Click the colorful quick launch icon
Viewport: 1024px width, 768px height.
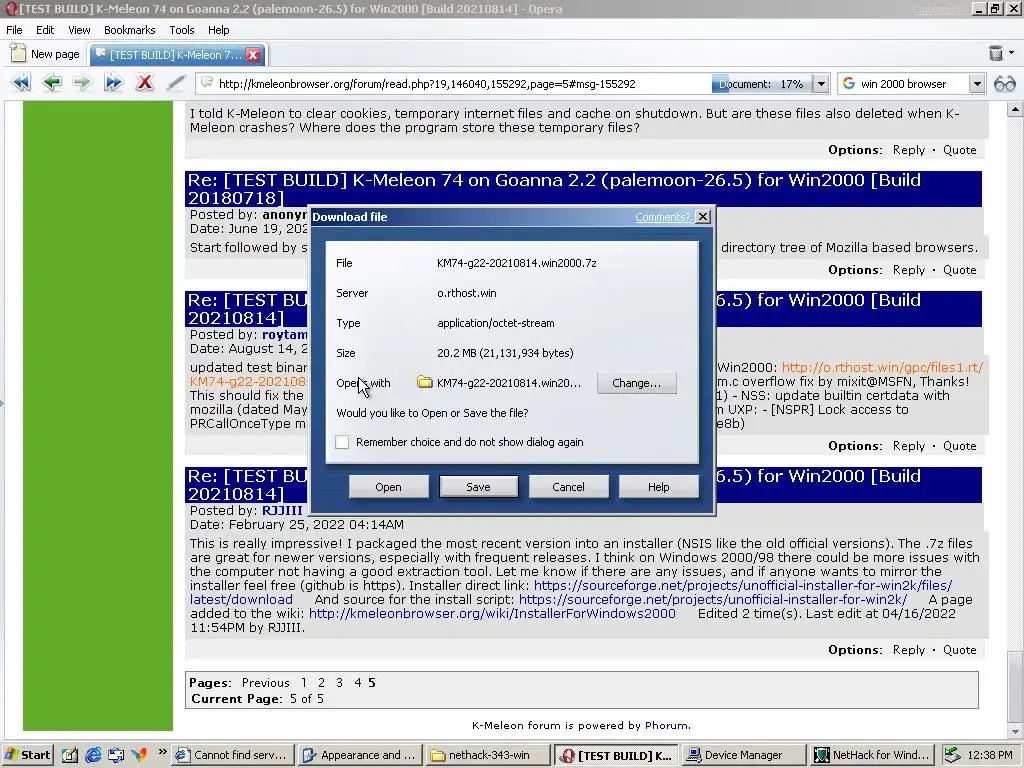pos(139,755)
